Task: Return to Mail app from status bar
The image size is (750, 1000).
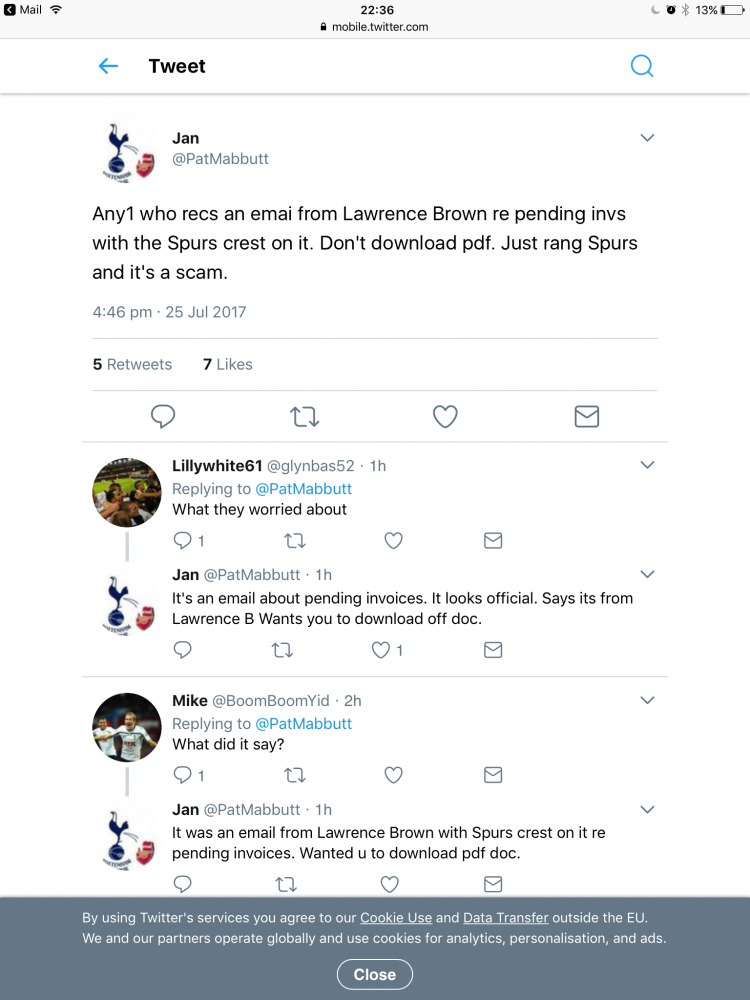Action: (x=23, y=10)
